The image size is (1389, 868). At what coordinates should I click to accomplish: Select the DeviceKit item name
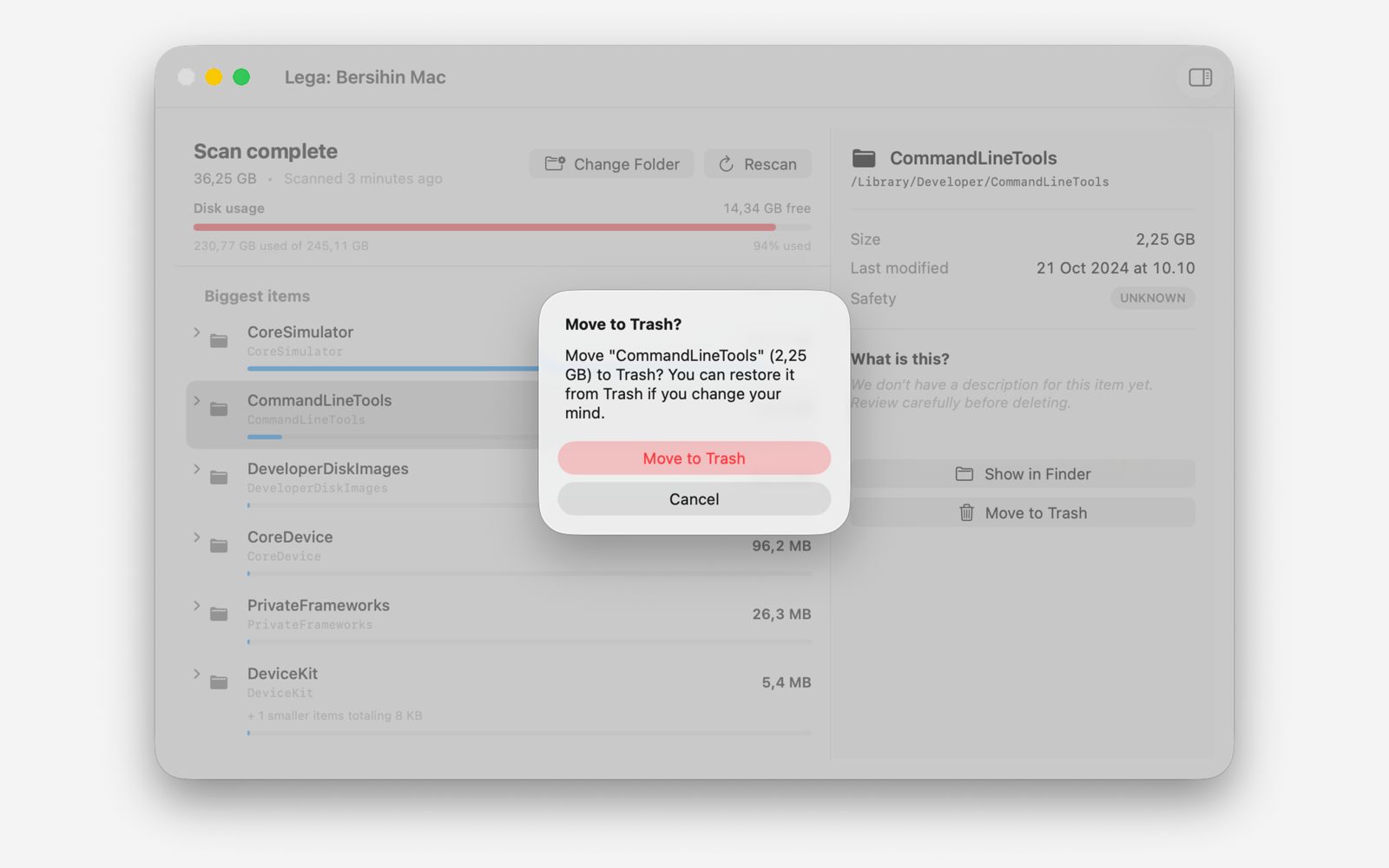pos(282,674)
